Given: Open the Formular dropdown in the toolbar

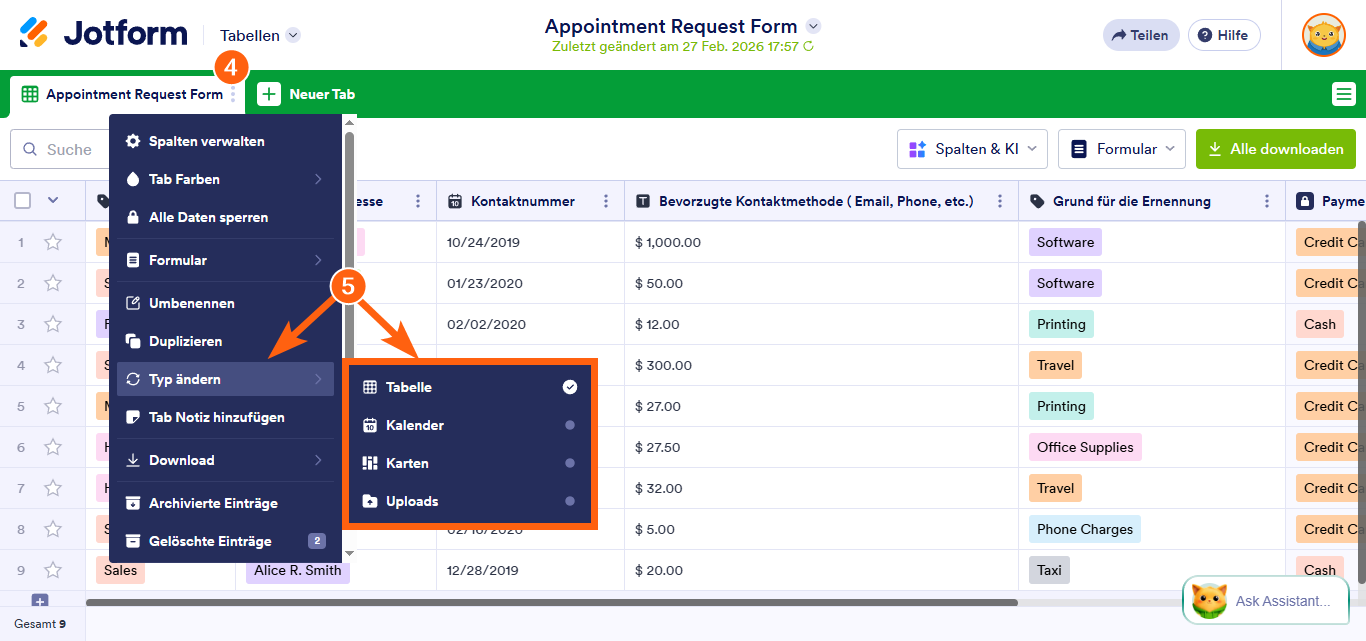Looking at the screenshot, I should click(1121, 149).
